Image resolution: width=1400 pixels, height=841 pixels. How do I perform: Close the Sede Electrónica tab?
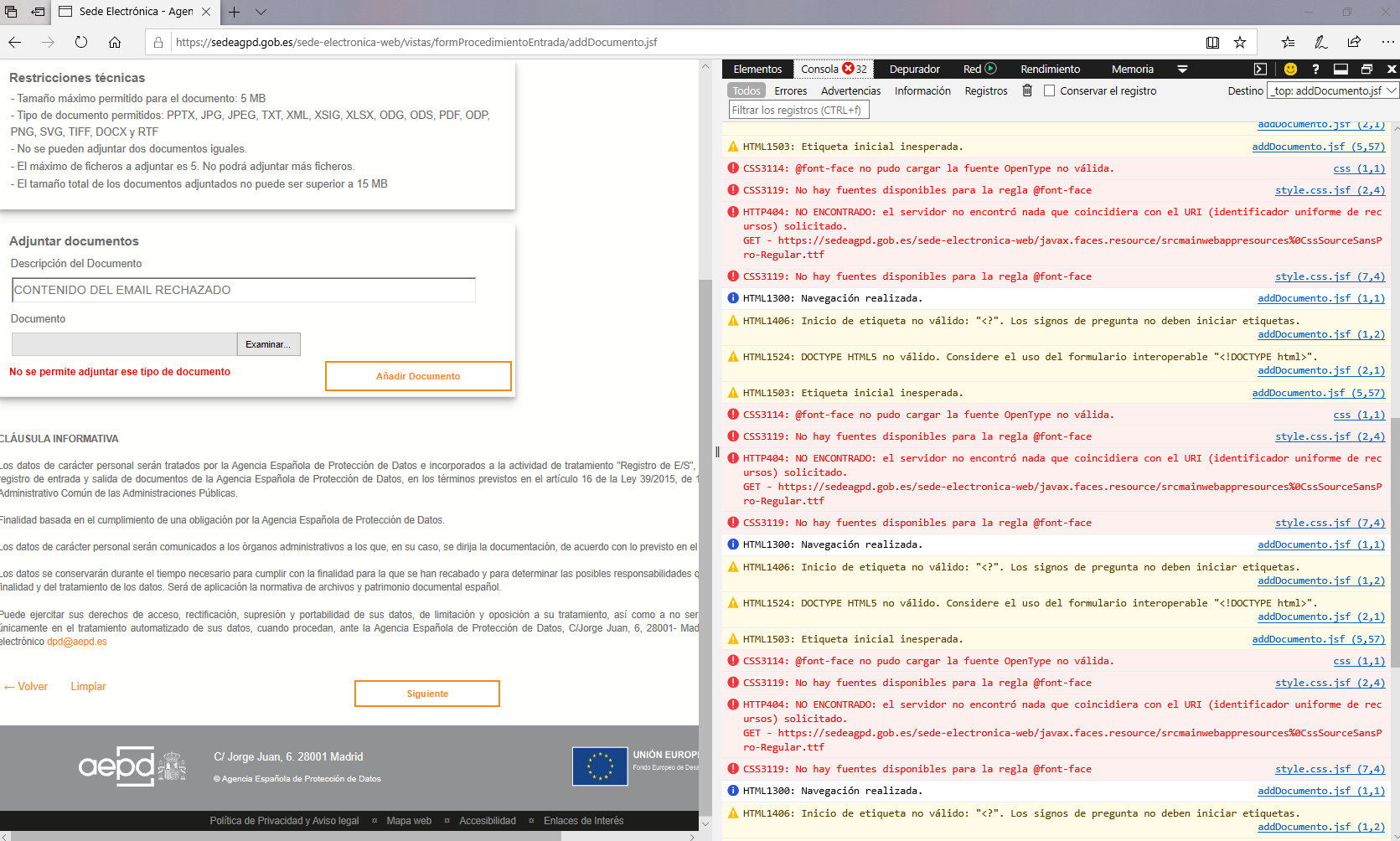click(x=206, y=12)
